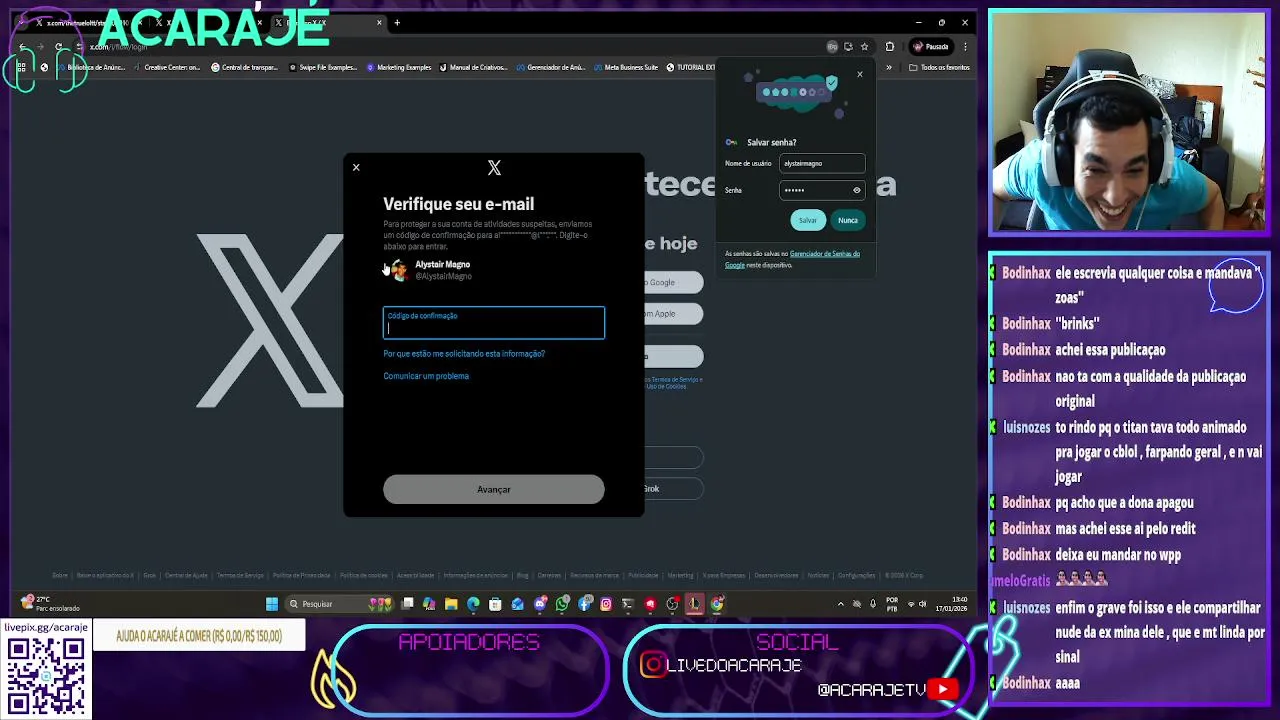This screenshot has width=1280, height=720.
Task: Dismiss the Salvar senha popup with X
Action: pos(859,74)
